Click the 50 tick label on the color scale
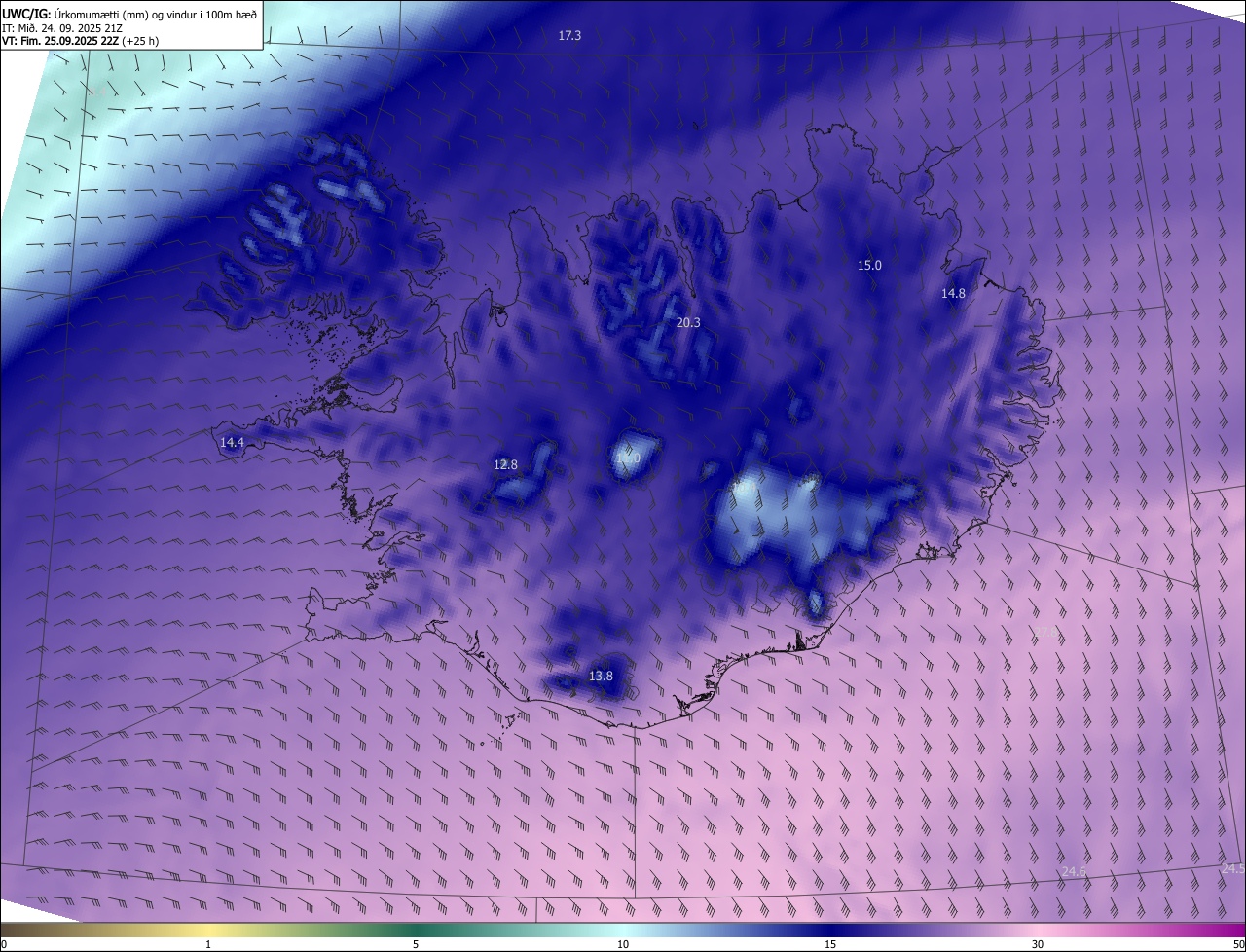The image size is (1246, 952). pos(1238,944)
